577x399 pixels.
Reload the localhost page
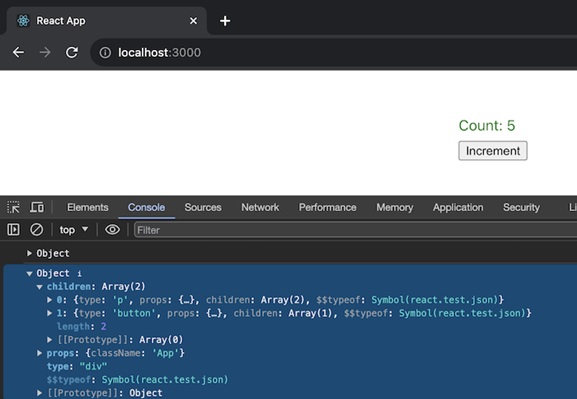pyautogui.click(x=72, y=53)
